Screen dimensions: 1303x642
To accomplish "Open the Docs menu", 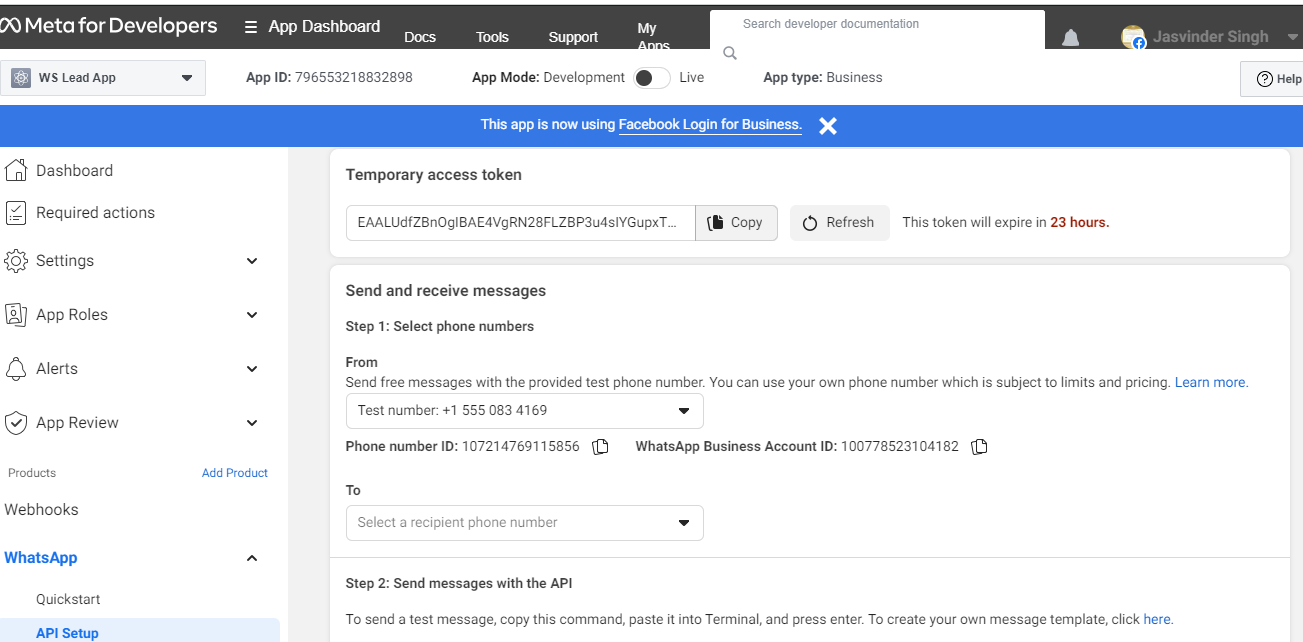I will coord(420,37).
